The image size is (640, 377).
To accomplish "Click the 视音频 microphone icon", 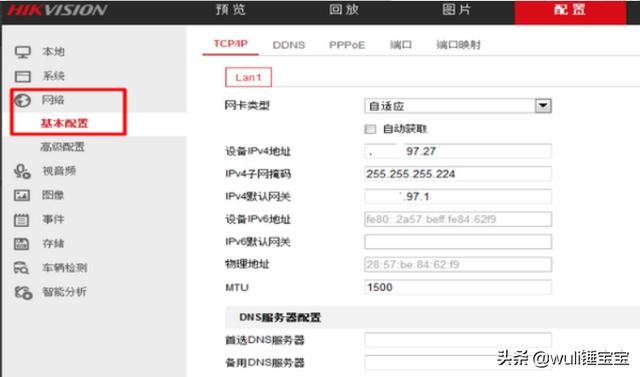I will (x=22, y=171).
